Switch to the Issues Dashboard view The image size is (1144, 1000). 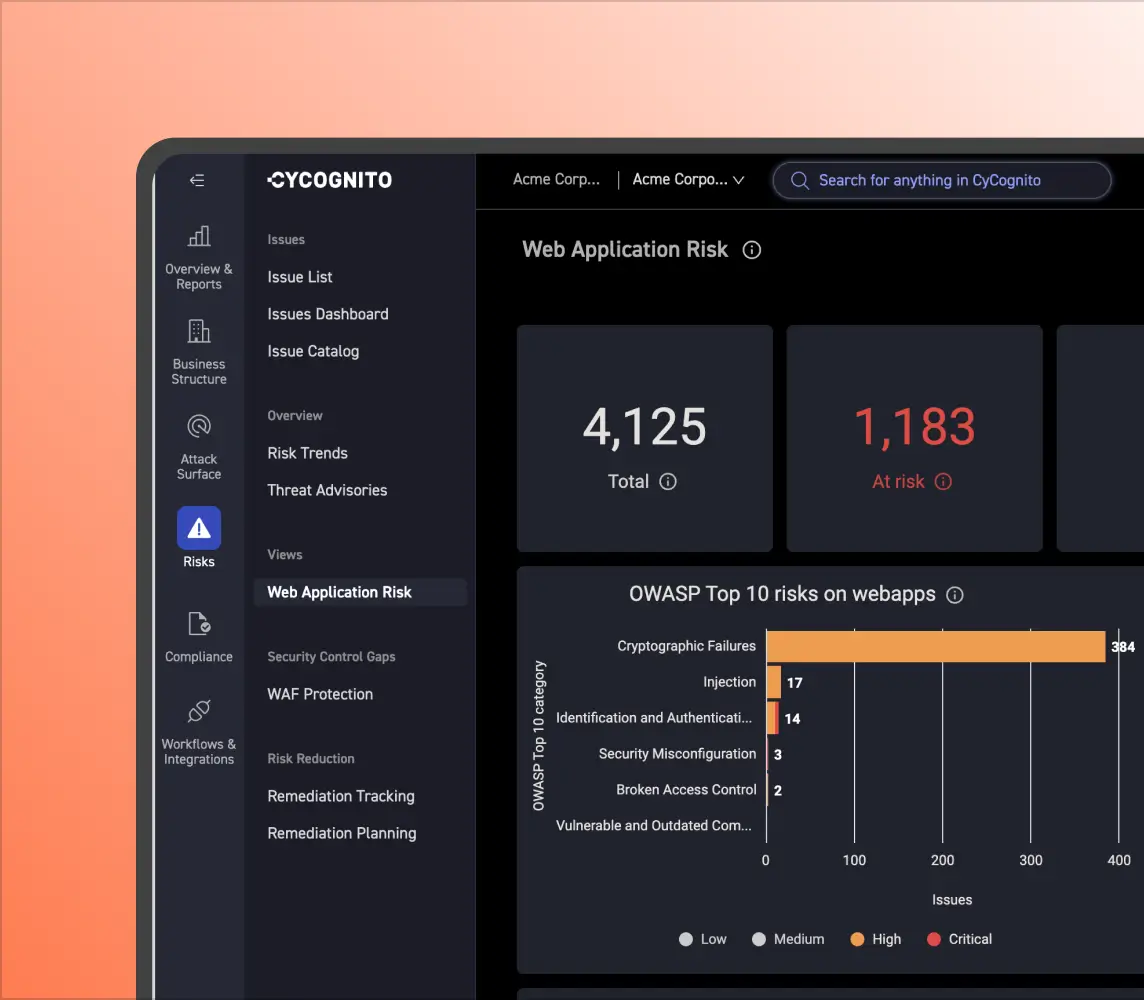click(327, 313)
